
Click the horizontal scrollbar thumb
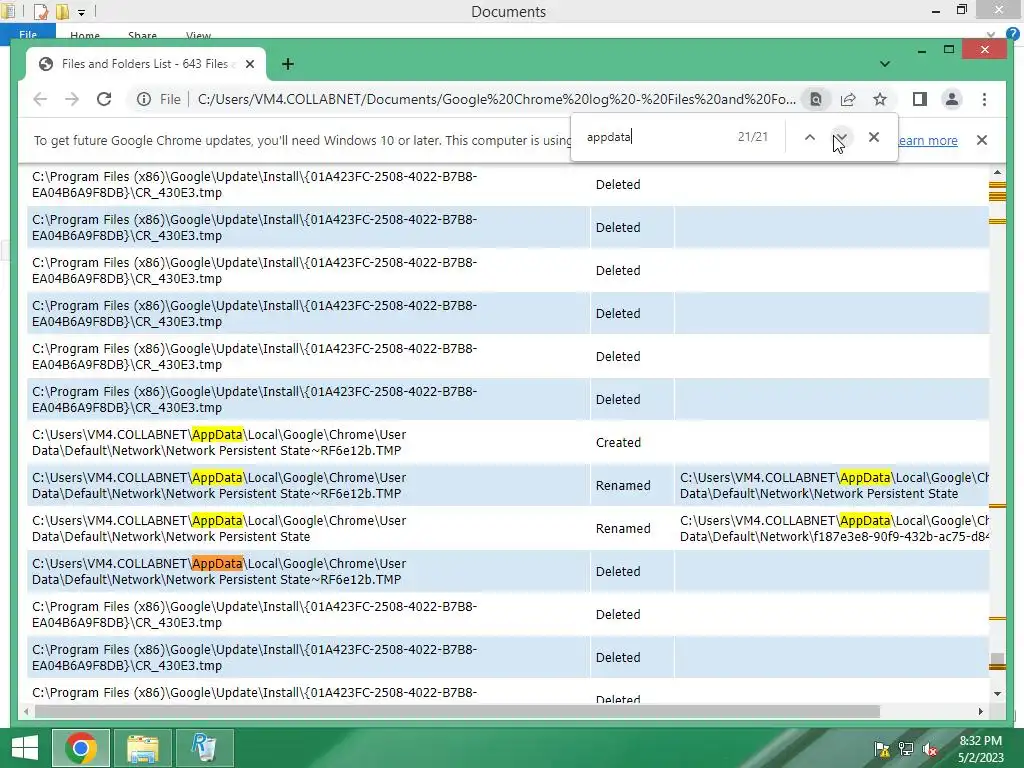click(457, 711)
